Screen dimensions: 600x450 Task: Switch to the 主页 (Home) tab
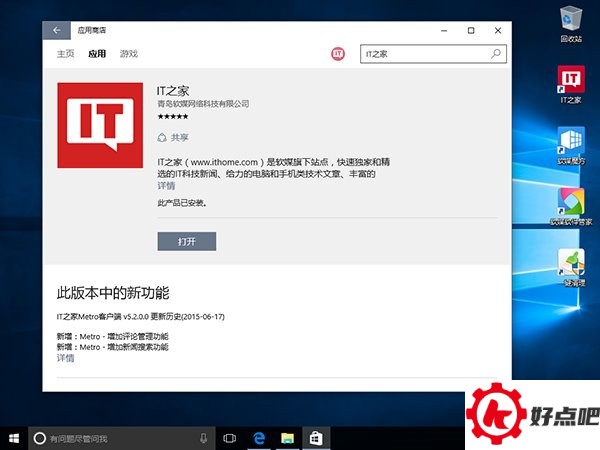pos(66,54)
